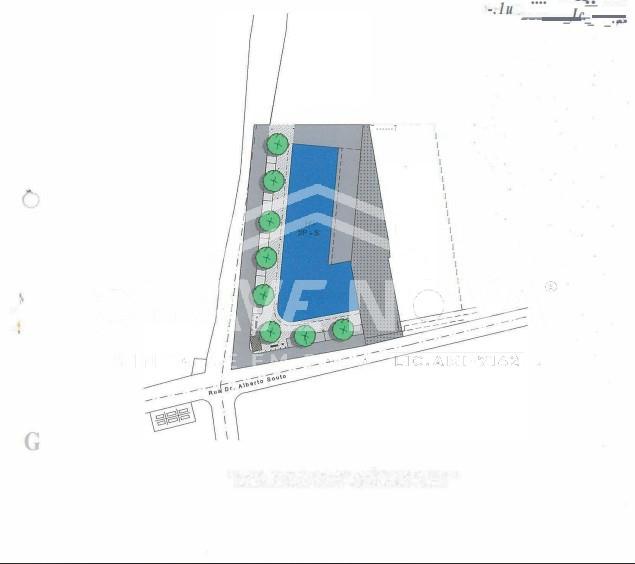Screen dimensions: 635x564
Task: Click the topmost green tree symbol
Action: [277, 144]
